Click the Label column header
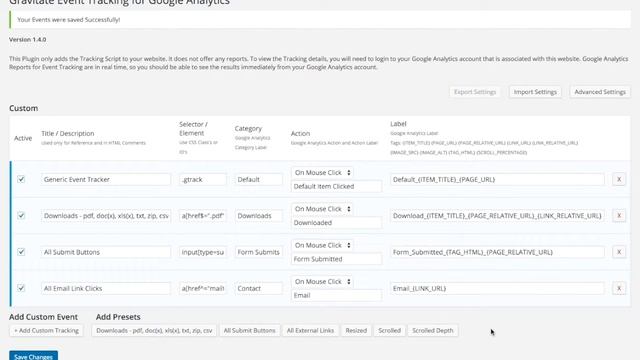The image size is (640, 360). coord(398,124)
